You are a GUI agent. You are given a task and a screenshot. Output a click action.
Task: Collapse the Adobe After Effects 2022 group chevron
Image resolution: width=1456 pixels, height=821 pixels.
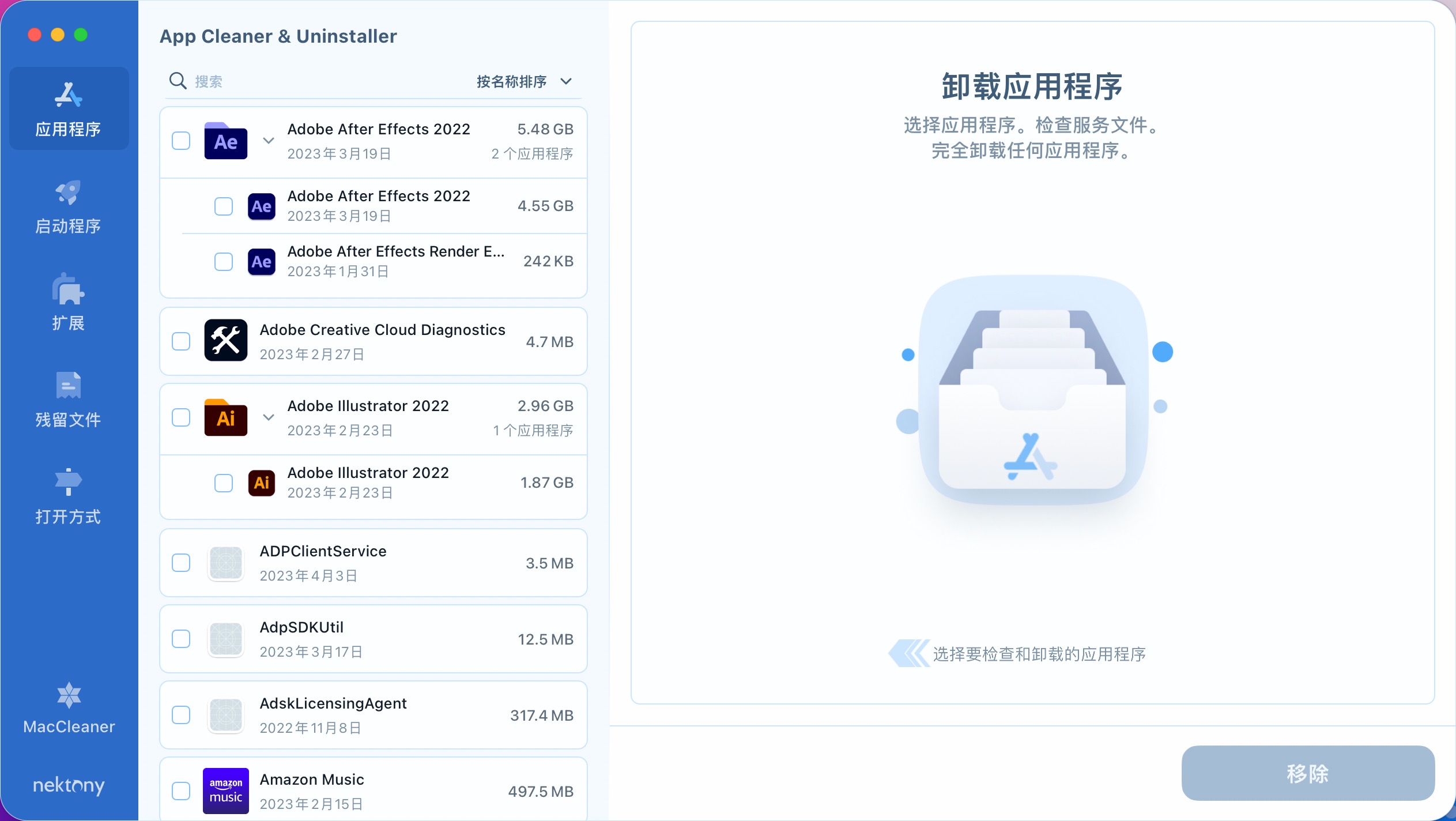269,141
